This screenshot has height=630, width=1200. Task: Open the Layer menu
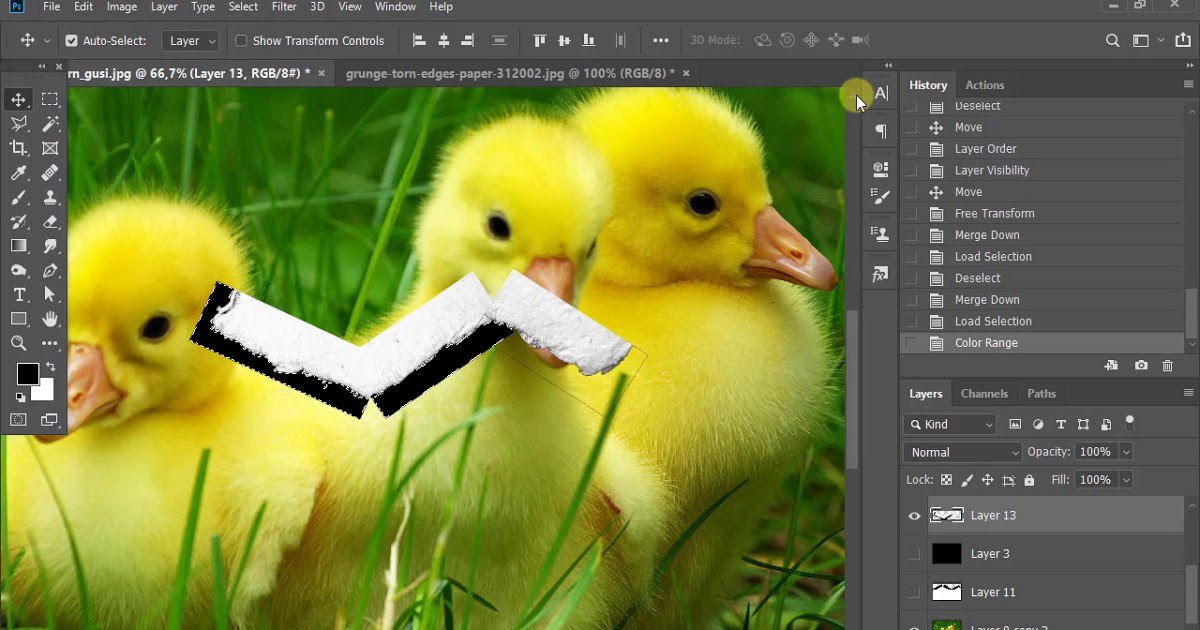(165, 7)
